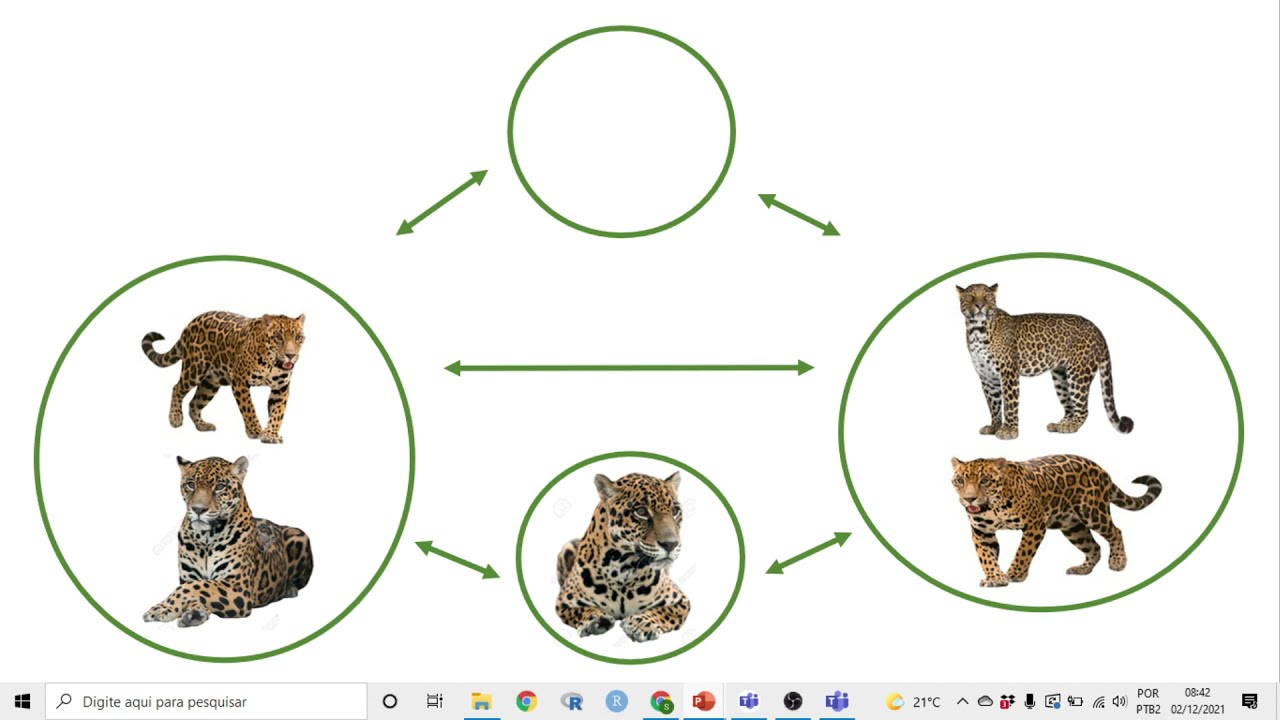Image resolution: width=1280 pixels, height=720 pixels.
Task: Open the notification action center
Action: click(1250, 701)
